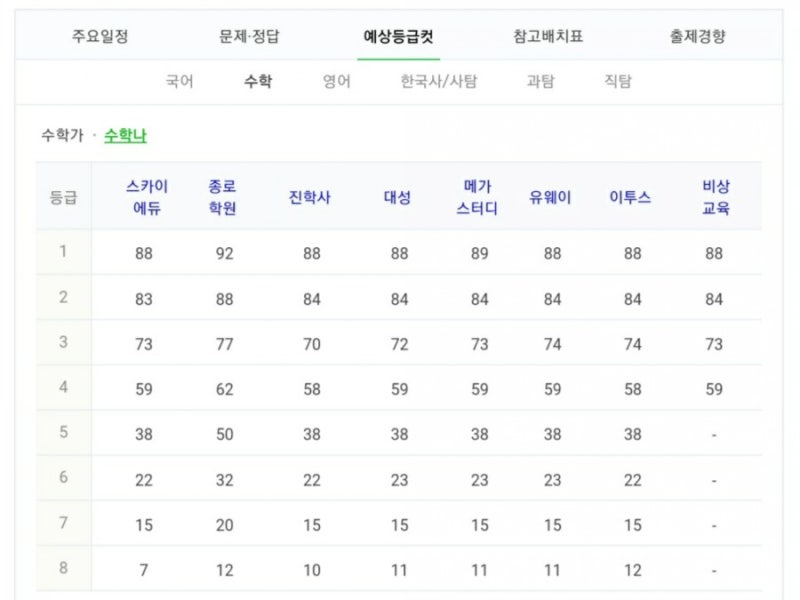Open the 한국사/사탐 subject tab
The height and width of the screenshot is (600, 800).
(439, 81)
